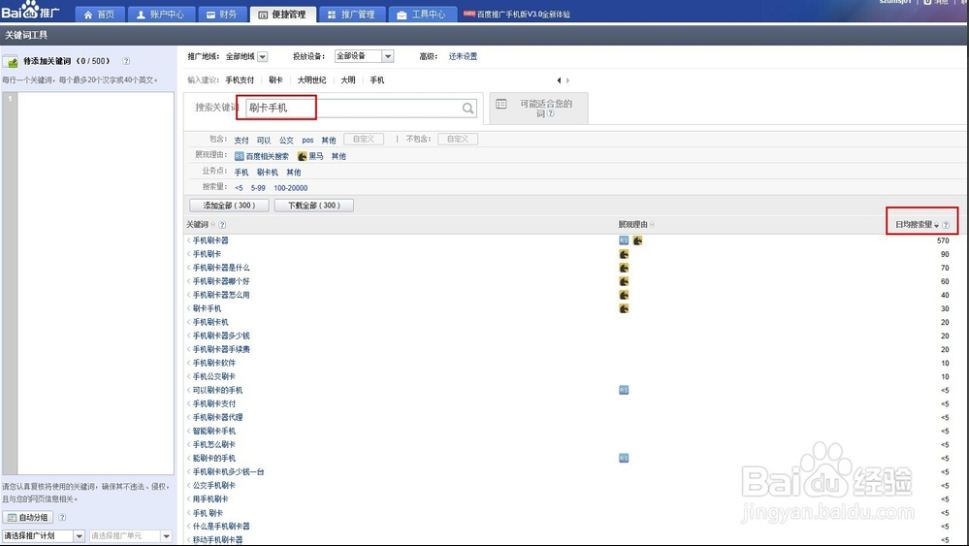The height and width of the screenshot is (546, 969).
Task: Click 添加全部 (300) button
Action: tap(229, 205)
